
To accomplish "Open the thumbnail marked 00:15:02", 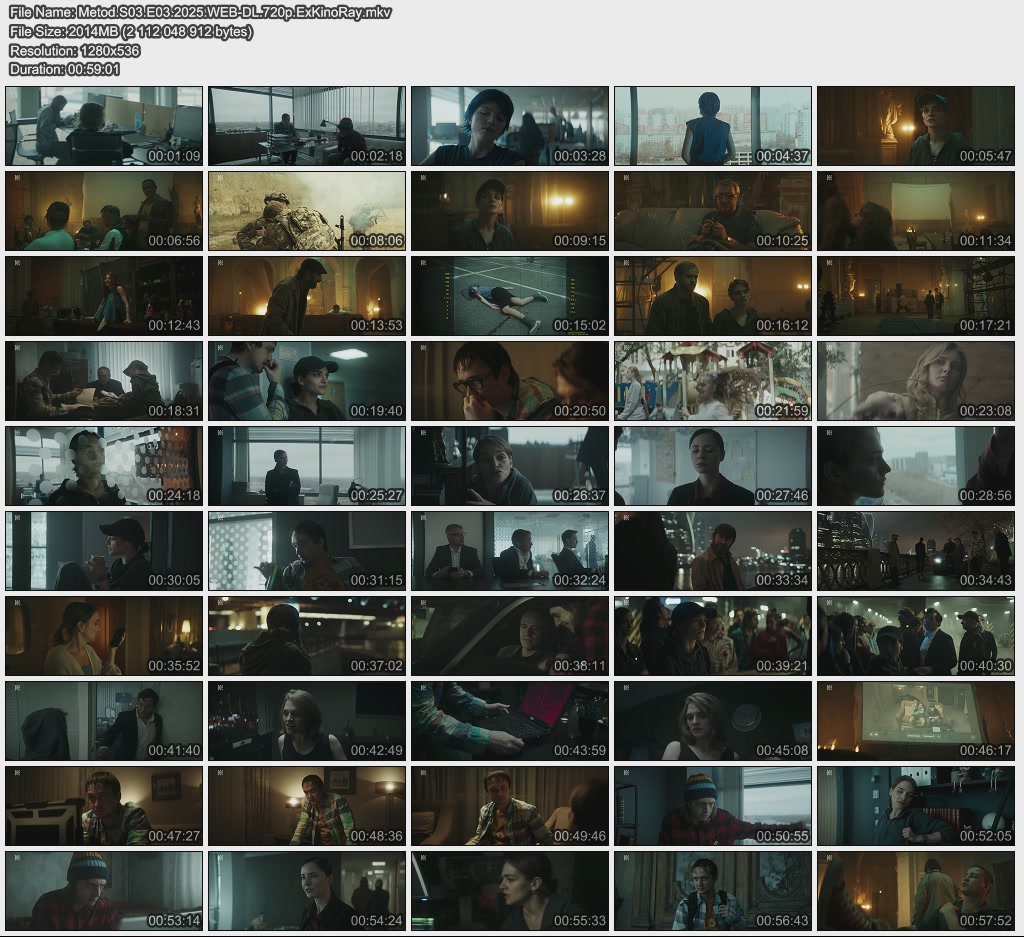I will [510, 296].
